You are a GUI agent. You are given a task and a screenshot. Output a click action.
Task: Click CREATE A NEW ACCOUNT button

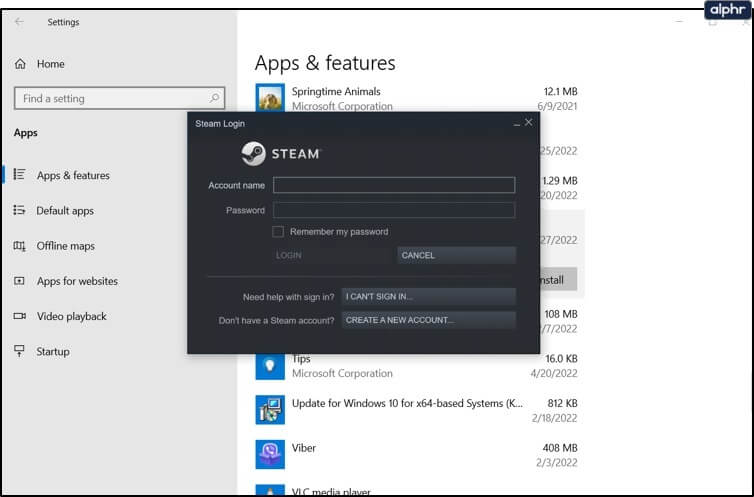pos(428,320)
